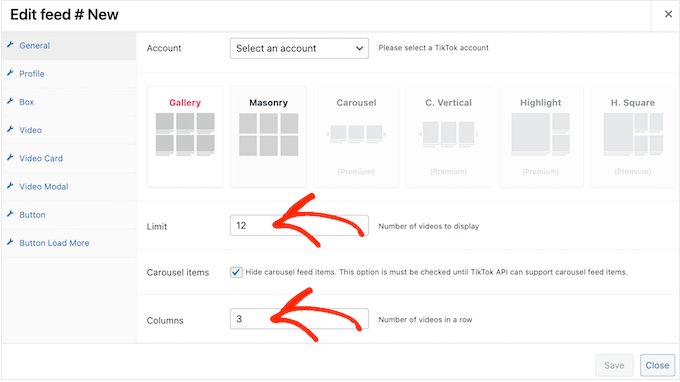680x382 pixels.
Task: Choose the Masonry layout grid icon
Action: click(268, 134)
